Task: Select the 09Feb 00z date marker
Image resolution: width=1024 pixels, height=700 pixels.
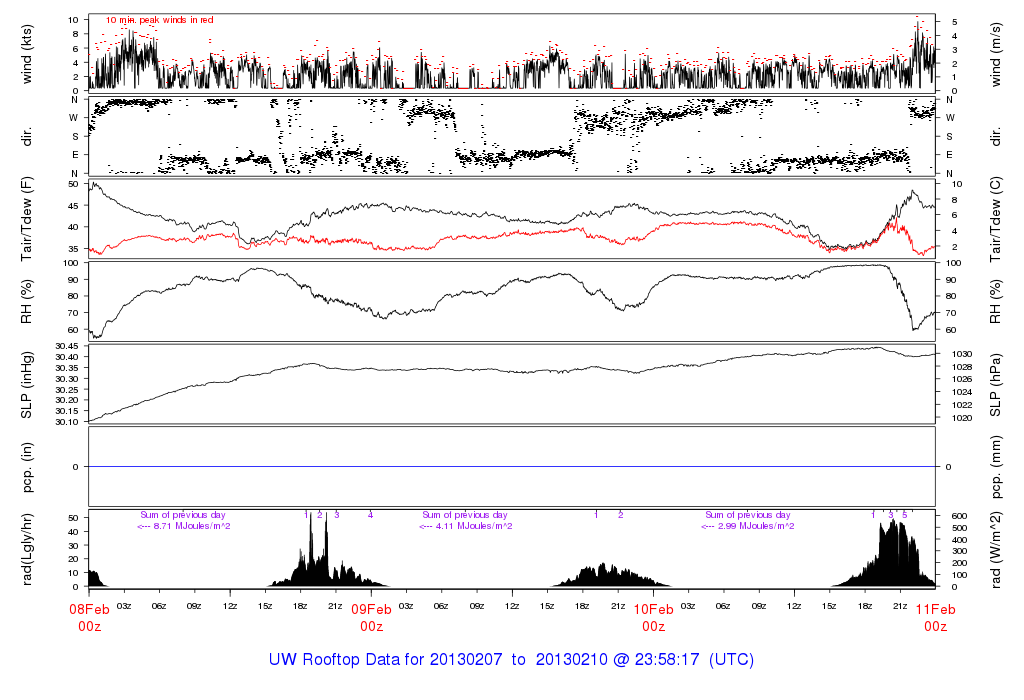Action: [x=371, y=616]
